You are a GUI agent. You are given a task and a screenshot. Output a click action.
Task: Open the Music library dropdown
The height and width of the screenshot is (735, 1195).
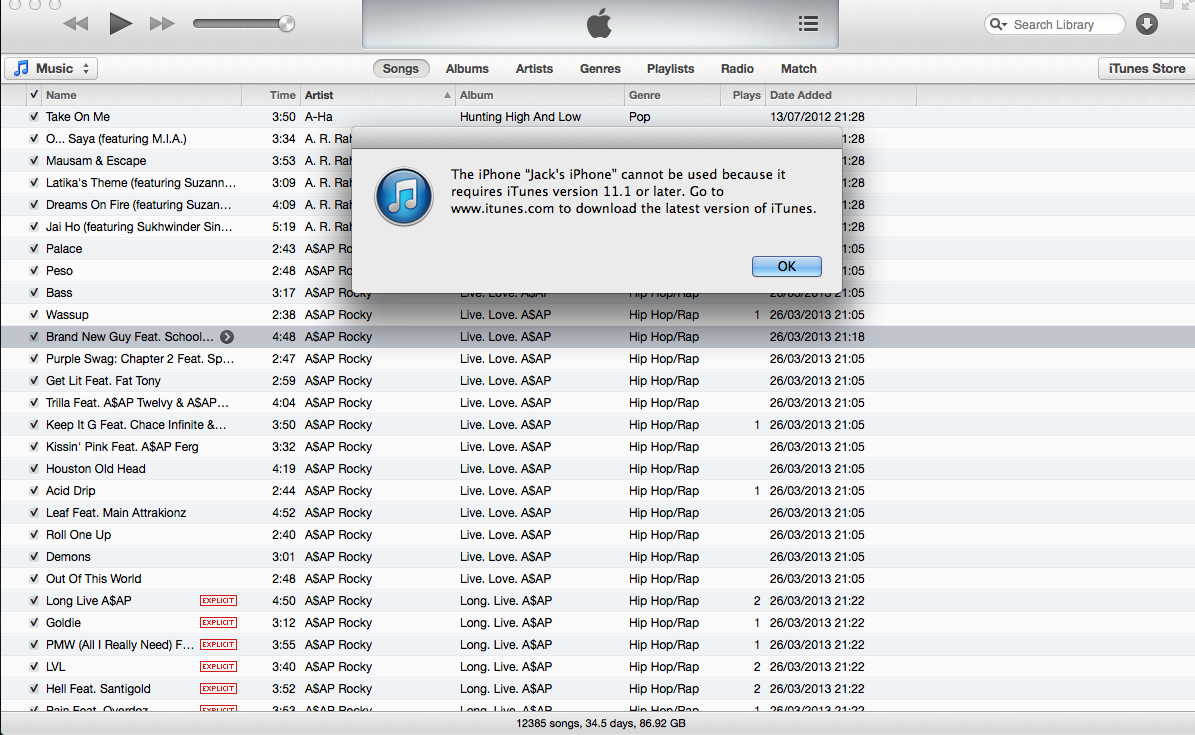tap(51, 69)
